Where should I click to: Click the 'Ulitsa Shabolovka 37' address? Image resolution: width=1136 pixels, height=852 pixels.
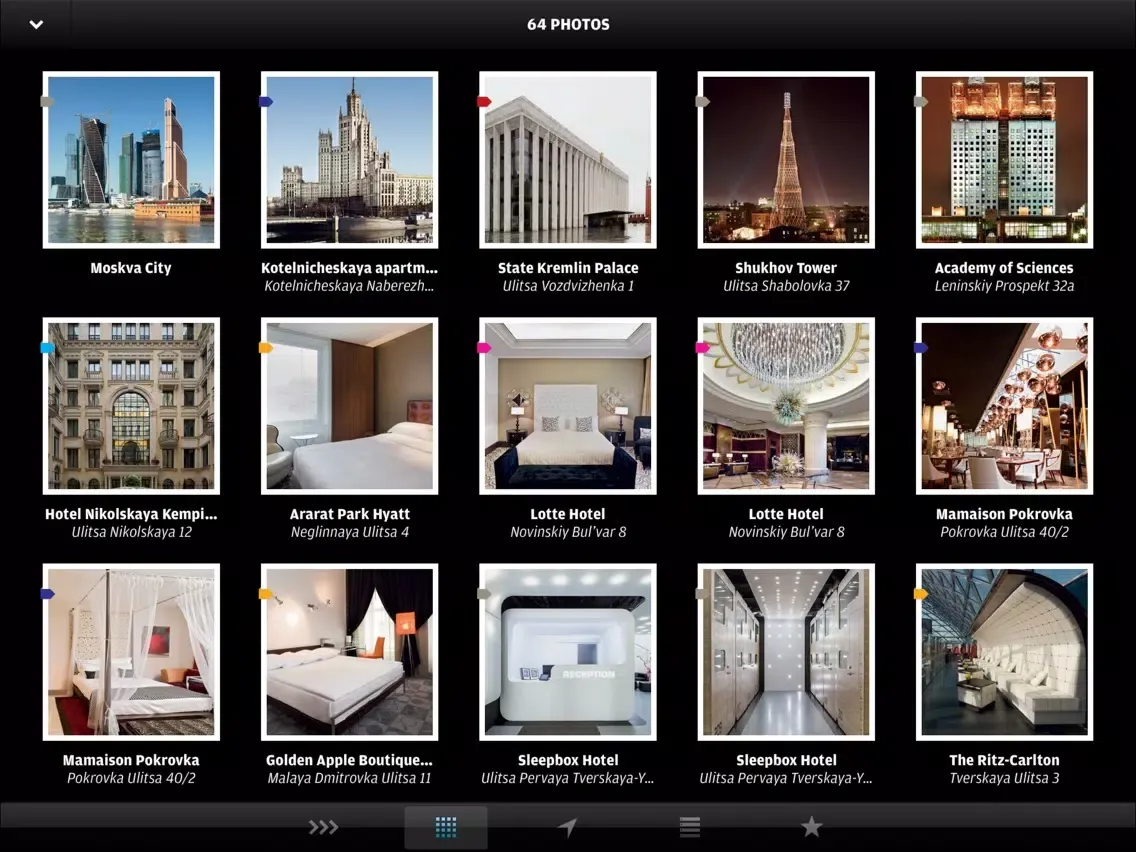click(x=786, y=286)
